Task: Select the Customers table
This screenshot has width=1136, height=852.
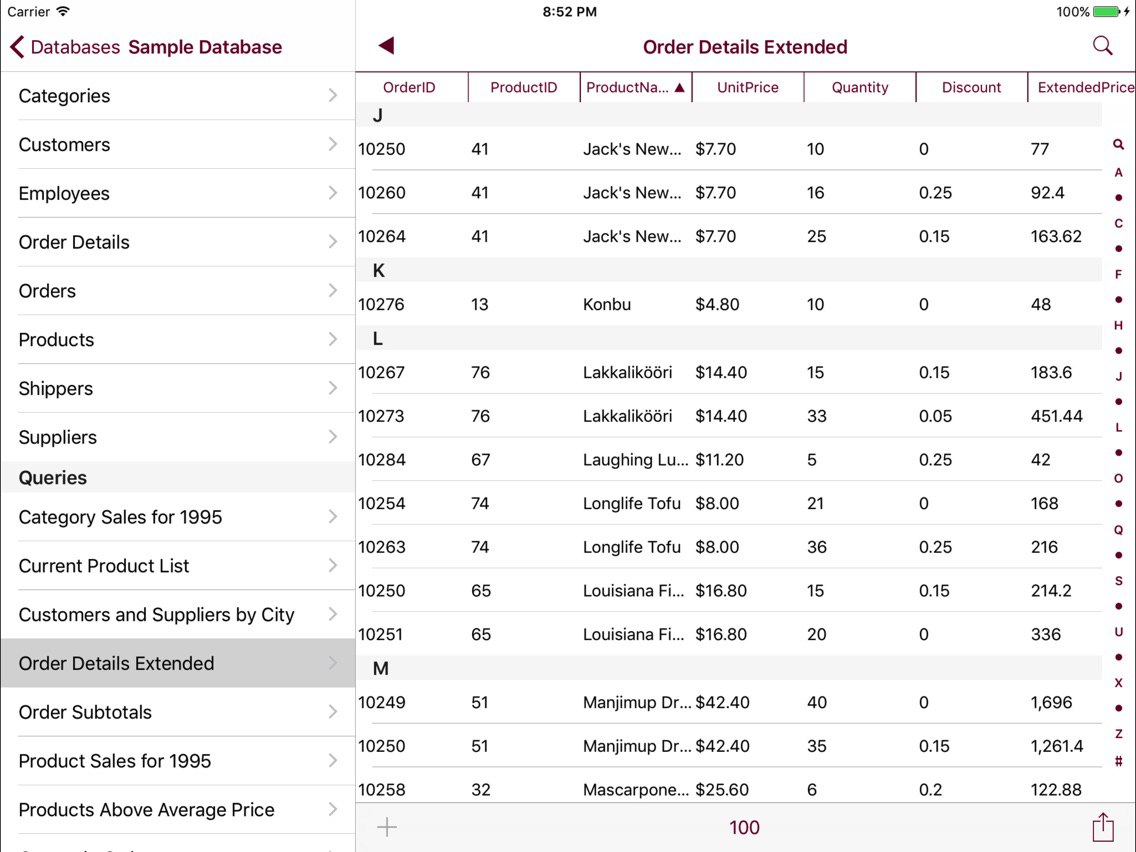Action: point(178,145)
